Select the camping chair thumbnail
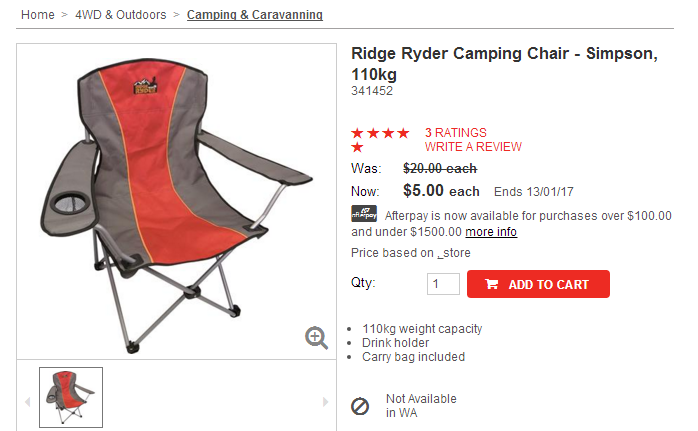The image size is (698, 431). [x=71, y=398]
